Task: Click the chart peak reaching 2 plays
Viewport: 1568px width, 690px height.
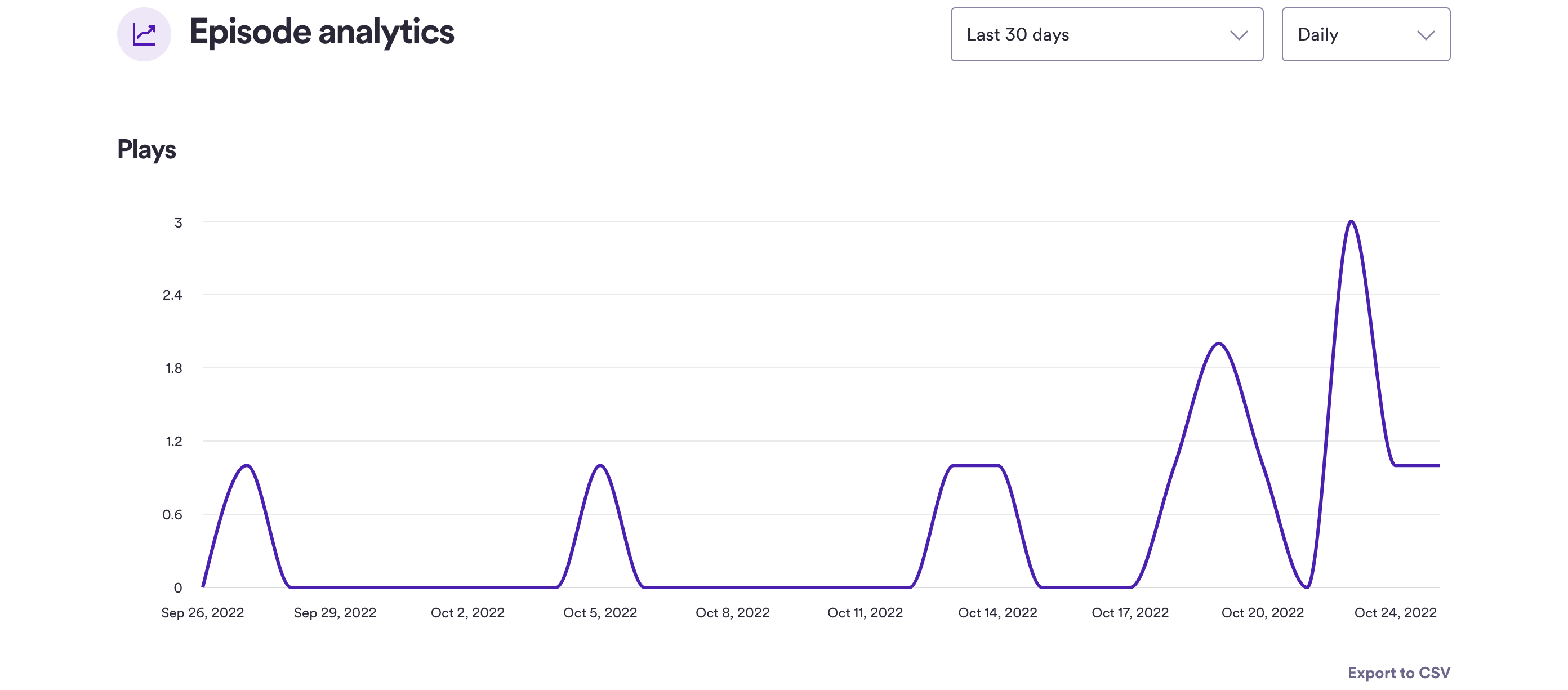Action: pyautogui.click(x=1218, y=344)
